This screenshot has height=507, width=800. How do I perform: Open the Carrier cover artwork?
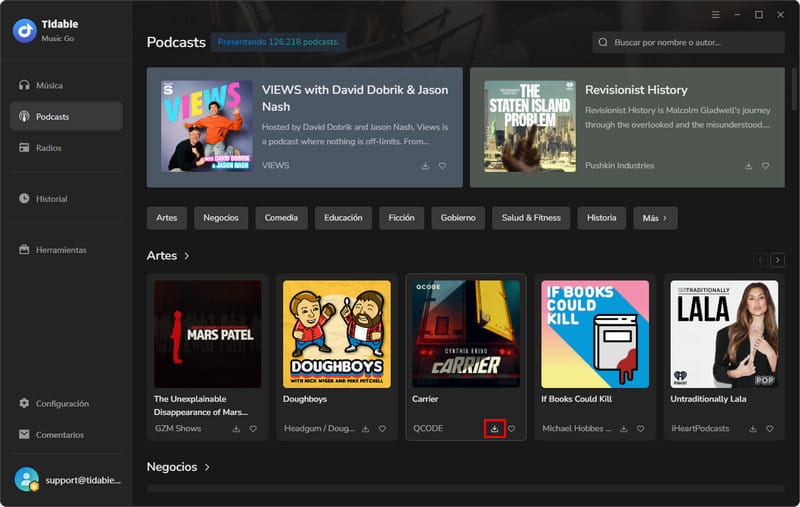[x=466, y=334]
